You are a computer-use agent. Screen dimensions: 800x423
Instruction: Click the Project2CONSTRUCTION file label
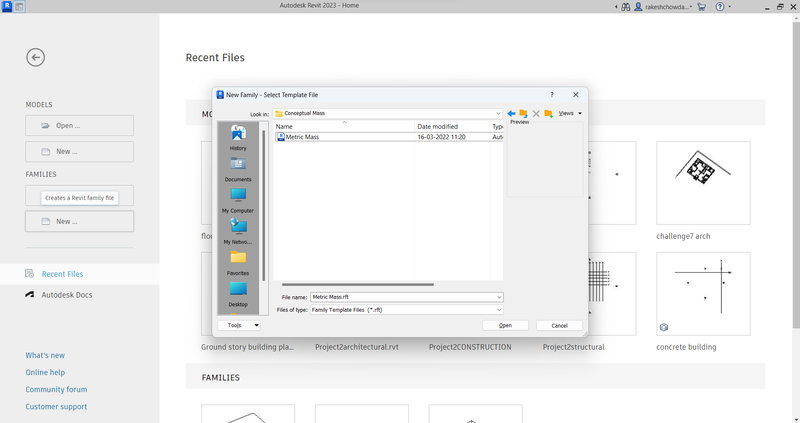(470, 347)
